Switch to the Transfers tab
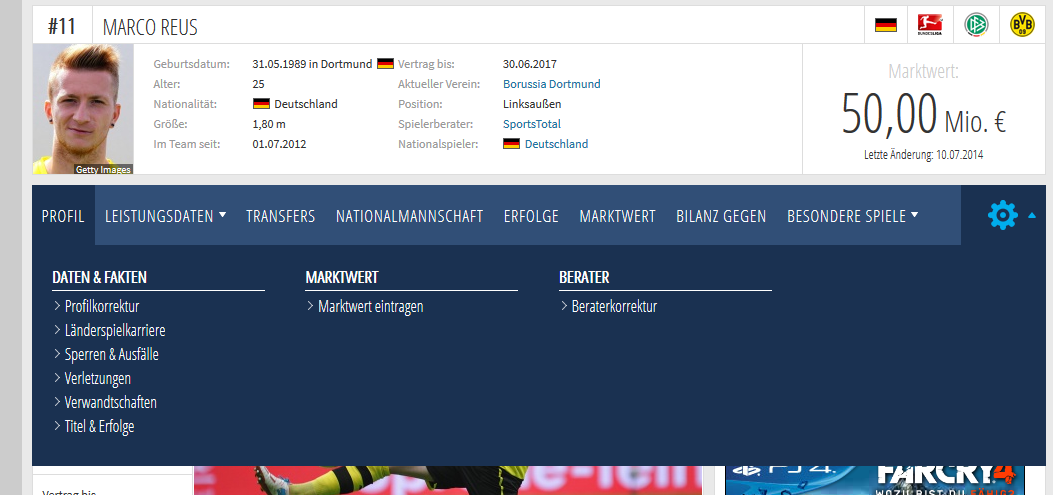1053x495 pixels. [281, 216]
